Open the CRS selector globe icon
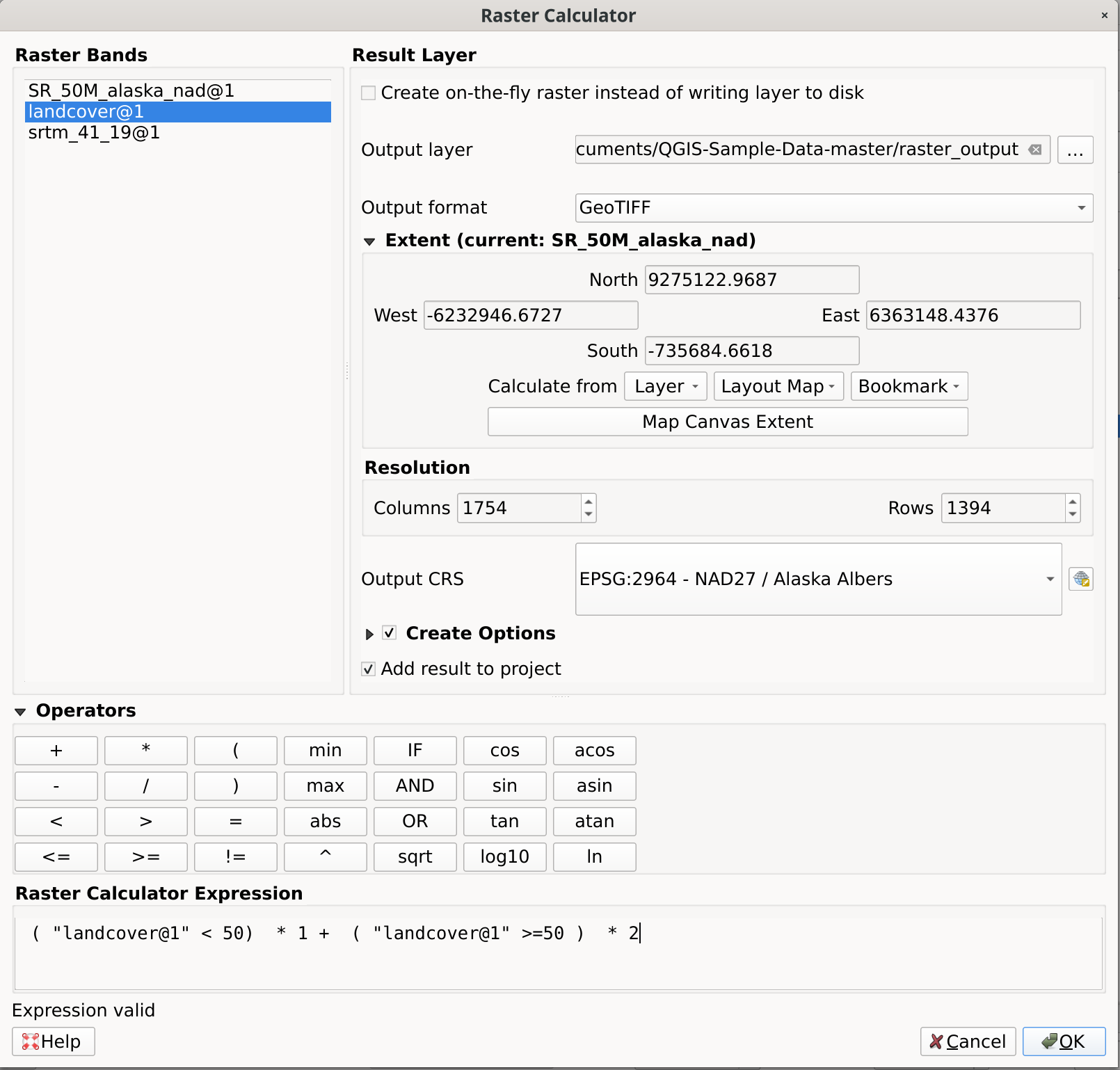The image size is (1120, 1070). pyautogui.click(x=1080, y=579)
